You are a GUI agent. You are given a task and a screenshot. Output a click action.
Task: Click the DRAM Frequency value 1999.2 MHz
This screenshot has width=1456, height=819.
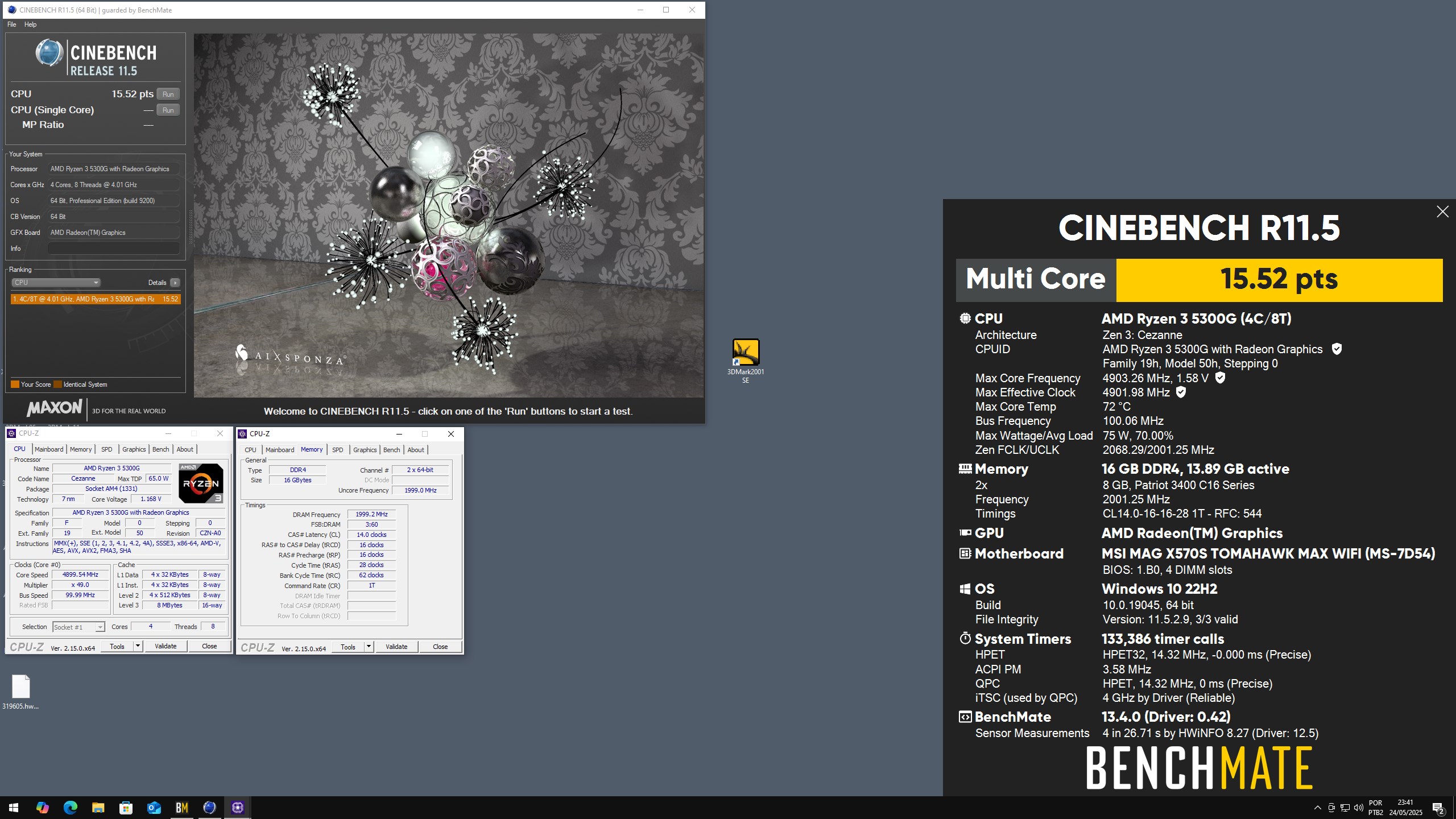coord(371,514)
